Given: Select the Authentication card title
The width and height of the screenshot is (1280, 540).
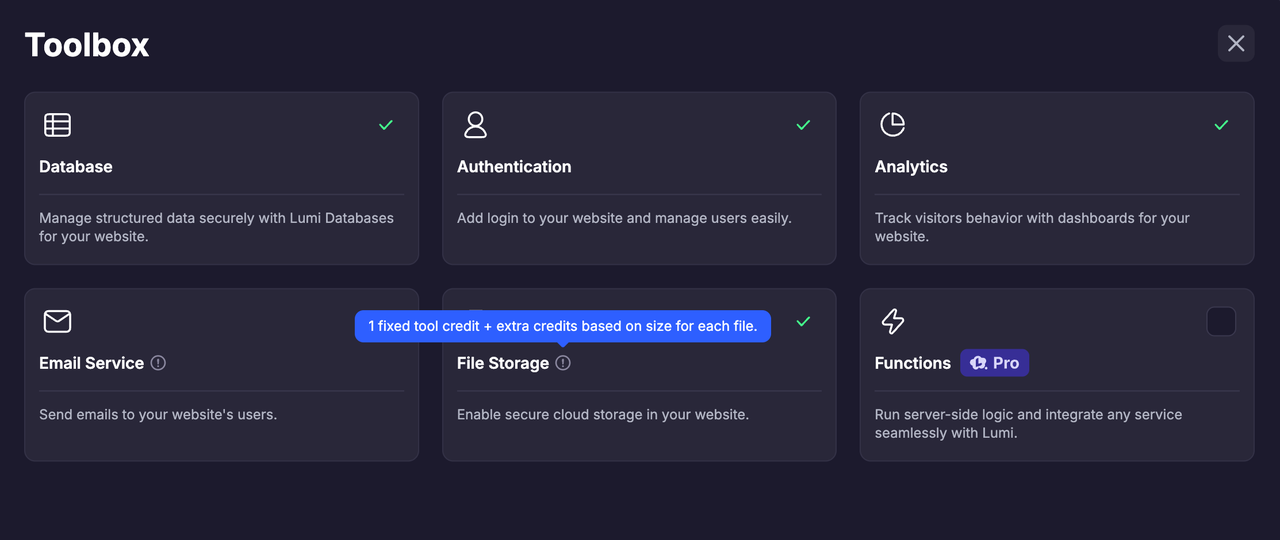Looking at the screenshot, I should tap(514, 167).
